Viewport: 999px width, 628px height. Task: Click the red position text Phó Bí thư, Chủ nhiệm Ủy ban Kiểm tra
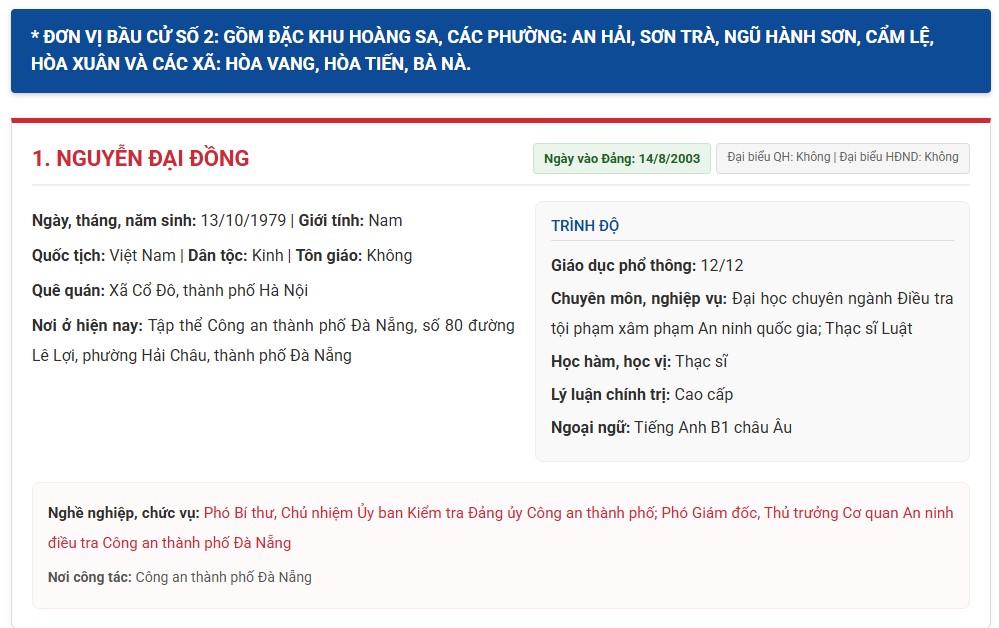[x=333, y=513]
